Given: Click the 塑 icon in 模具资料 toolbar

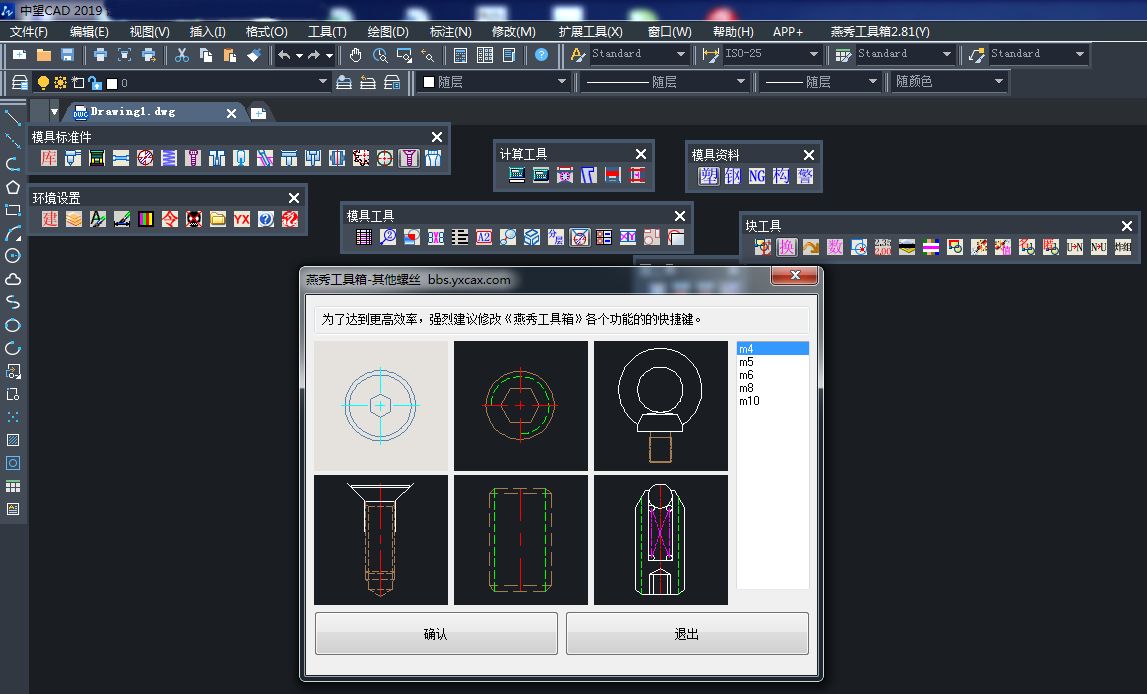Looking at the screenshot, I should [x=708, y=176].
